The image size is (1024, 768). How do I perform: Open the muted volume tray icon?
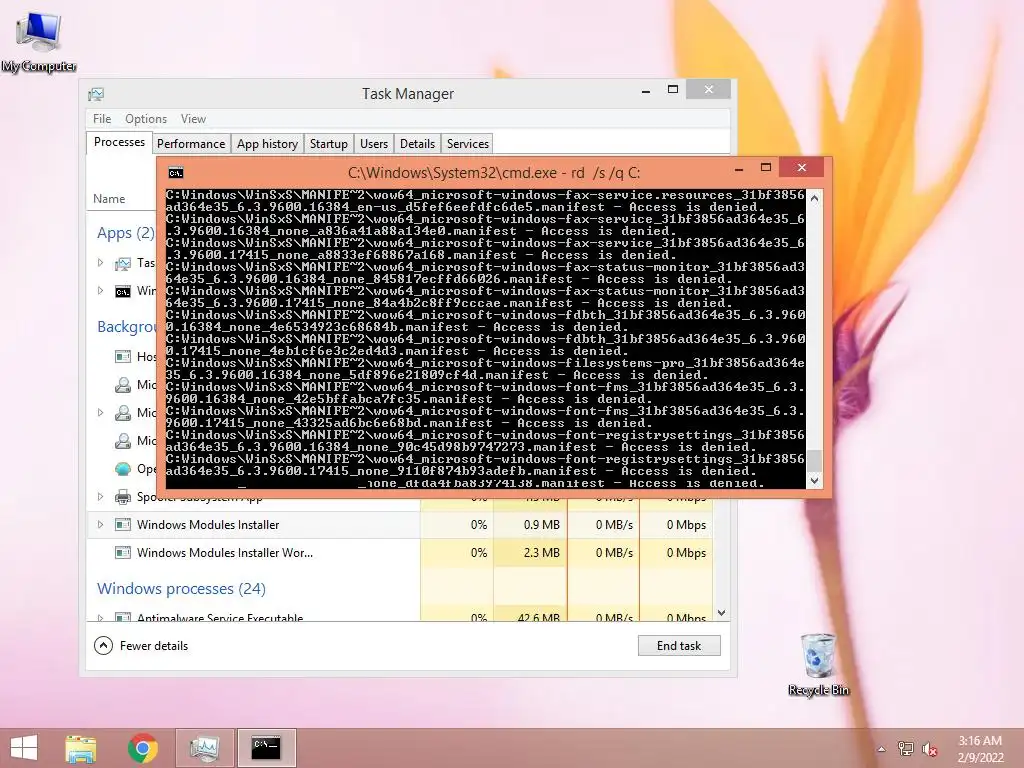pos(930,749)
